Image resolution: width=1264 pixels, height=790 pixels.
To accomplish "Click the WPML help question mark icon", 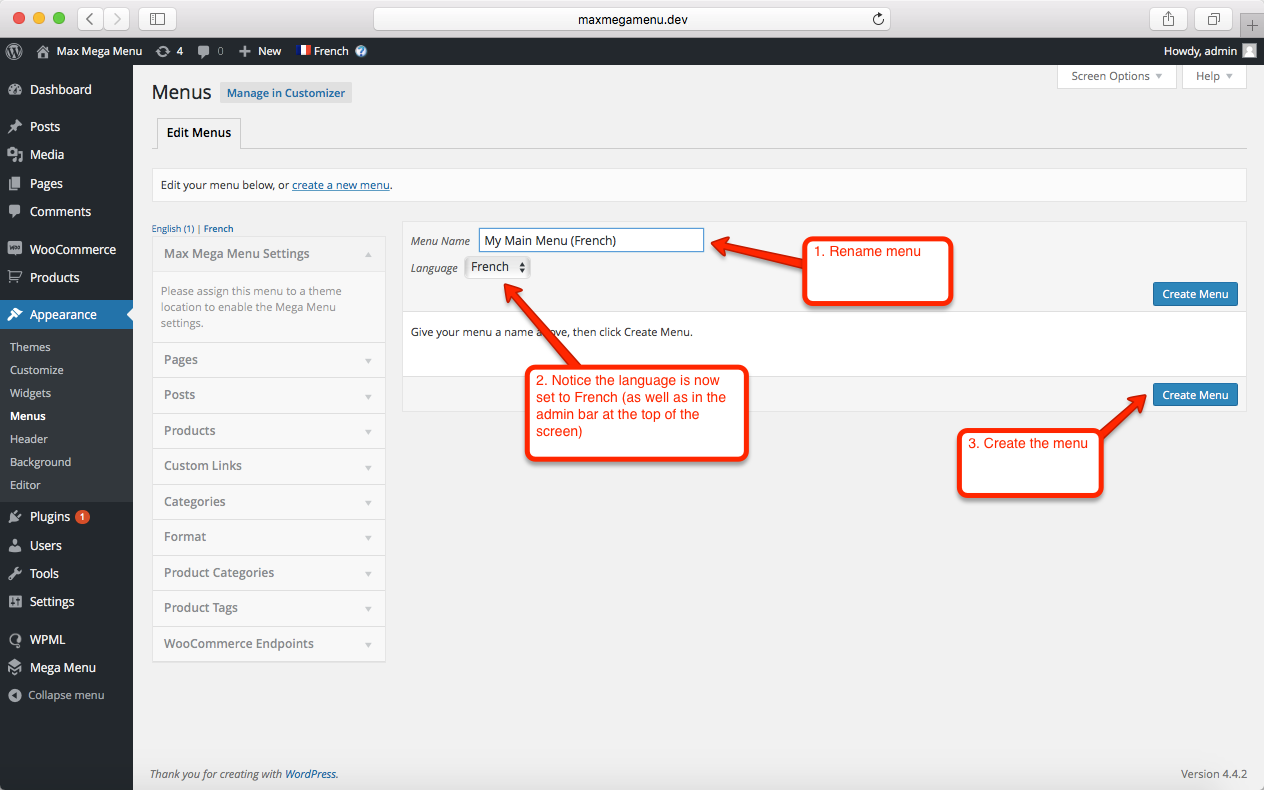I will 361,51.
